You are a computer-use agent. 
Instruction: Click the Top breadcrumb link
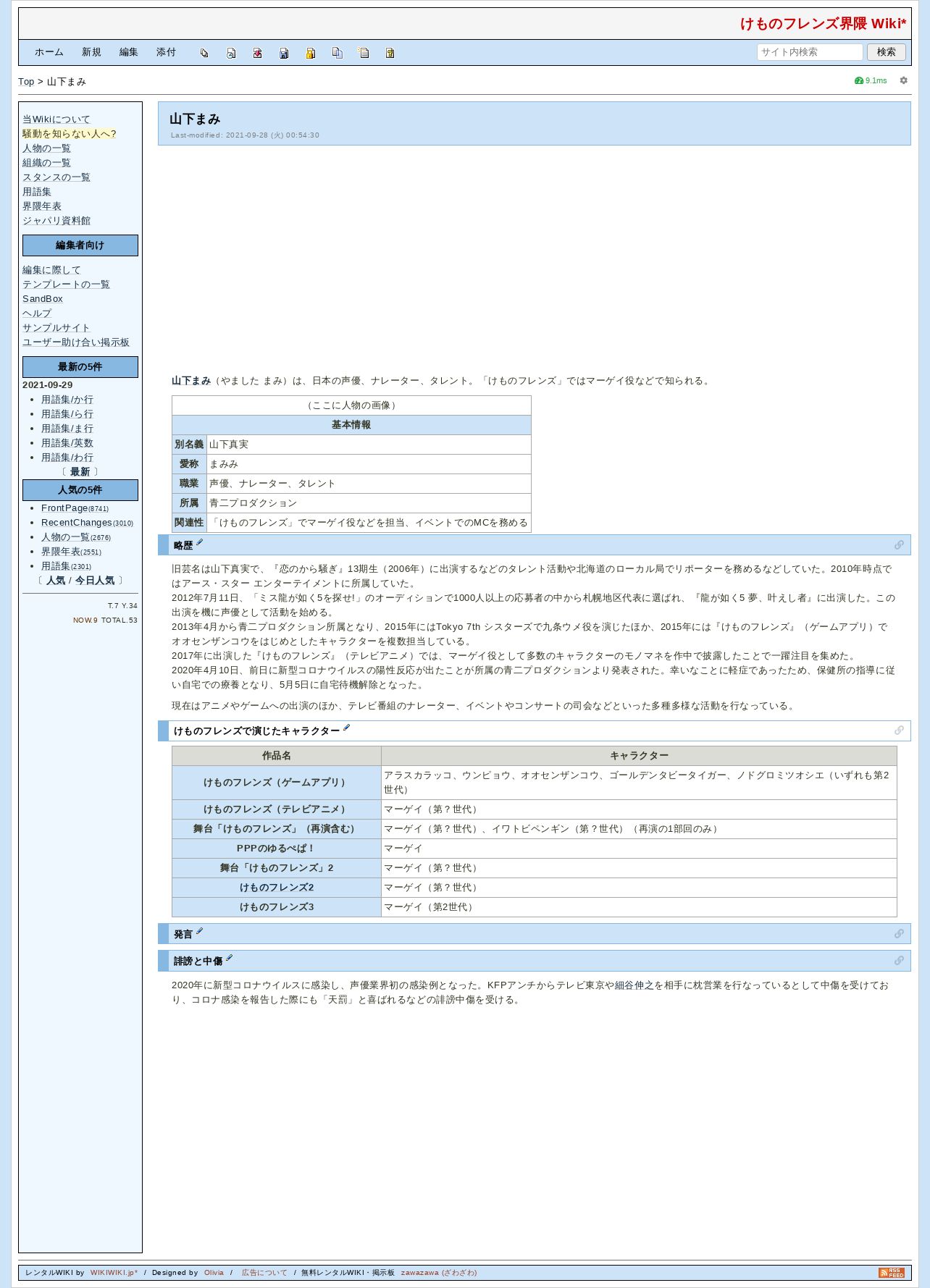pyautogui.click(x=26, y=82)
